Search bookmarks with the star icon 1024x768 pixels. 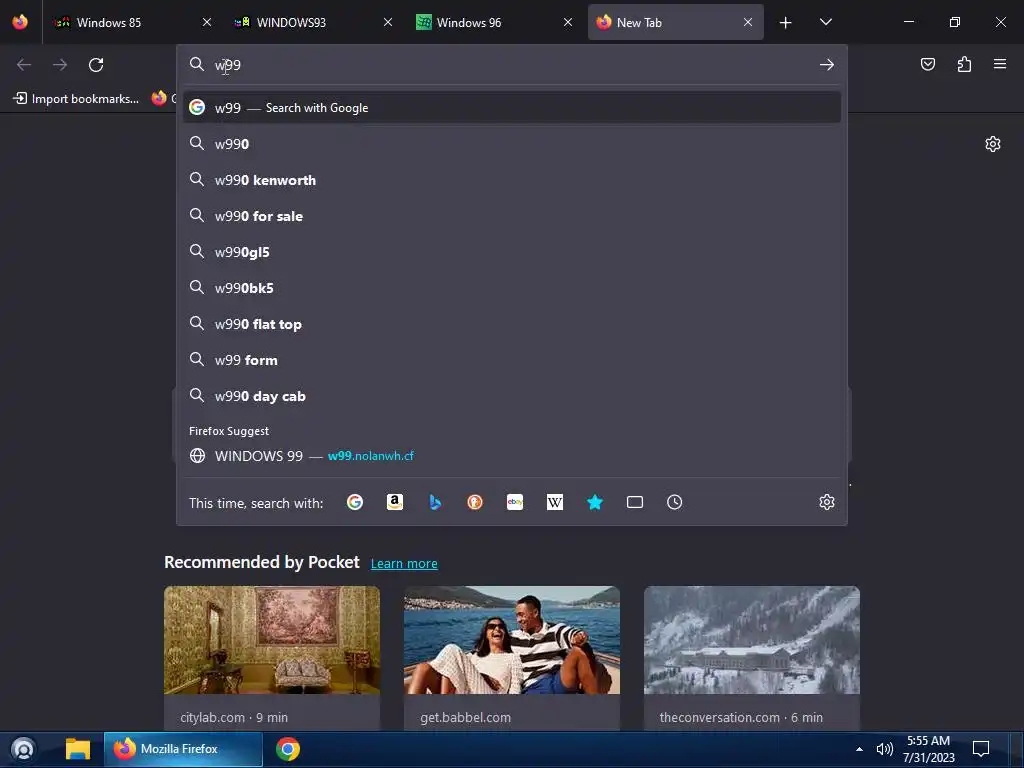pos(594,502)
